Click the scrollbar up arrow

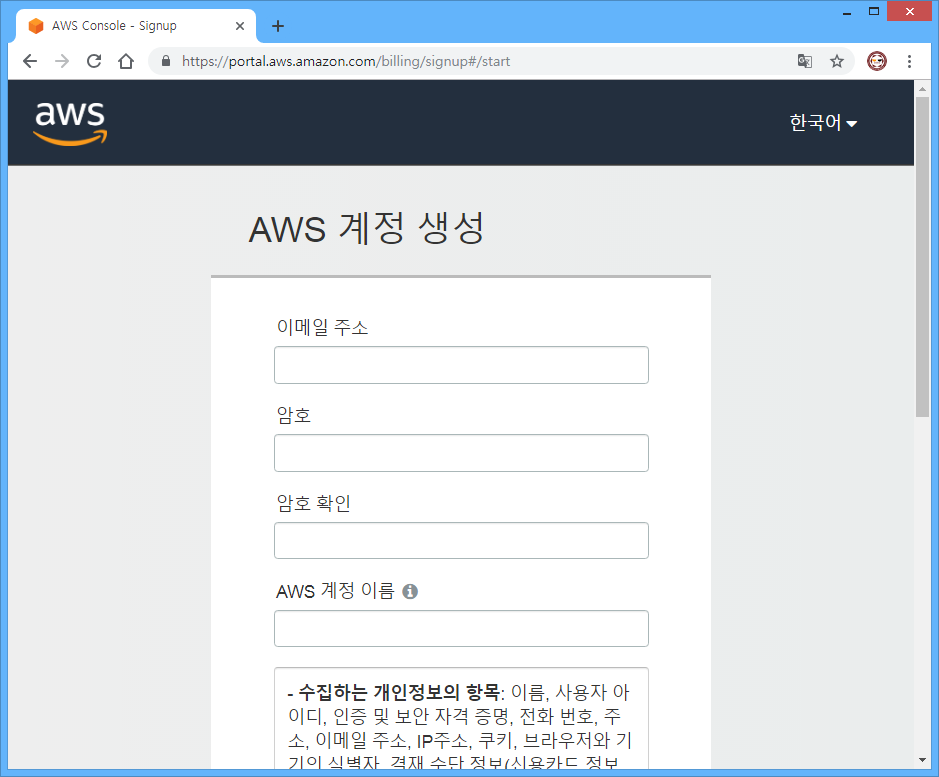click(x=922, y=89)
